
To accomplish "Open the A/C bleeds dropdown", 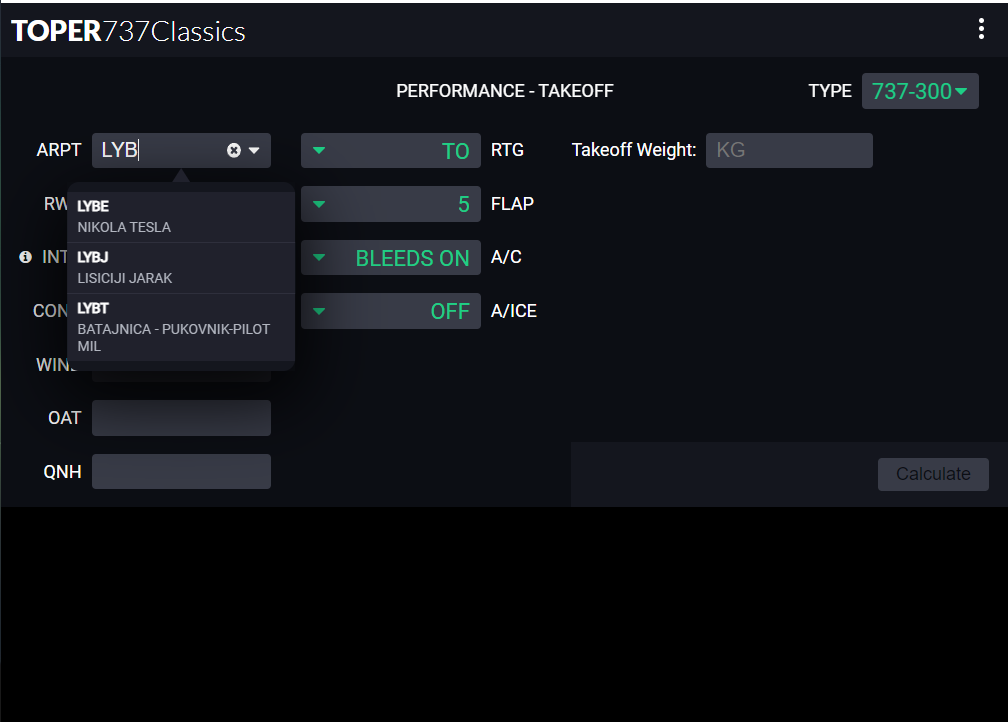I will 390,258.
